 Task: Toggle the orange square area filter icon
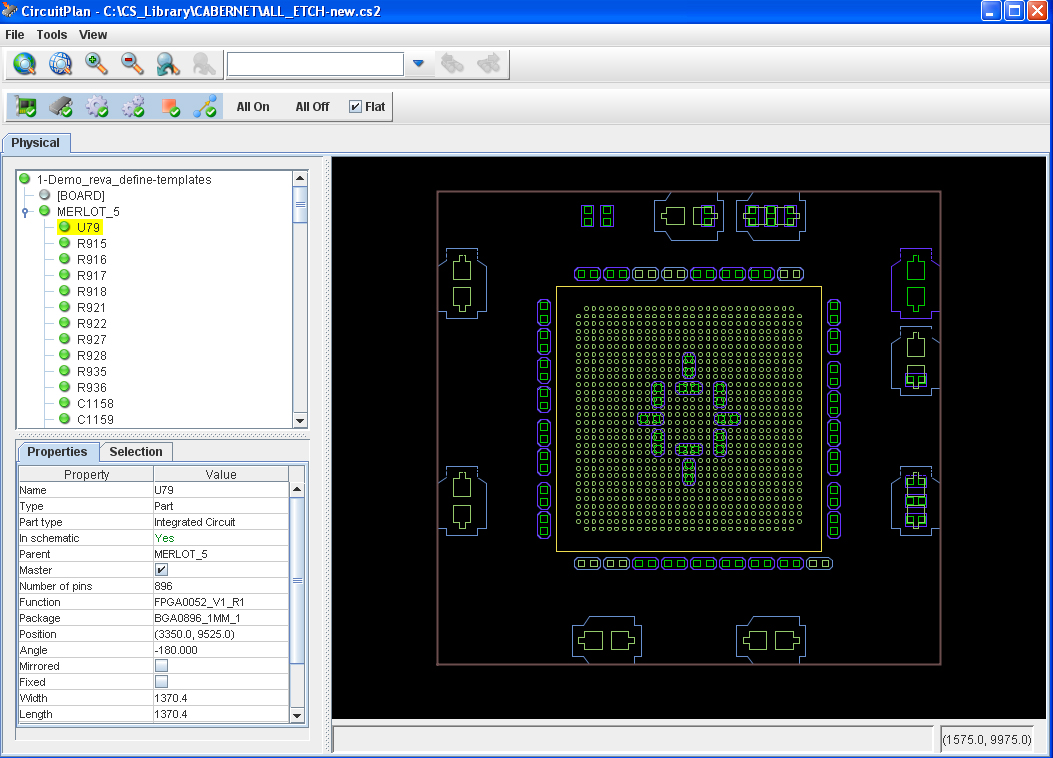[169, 107]
